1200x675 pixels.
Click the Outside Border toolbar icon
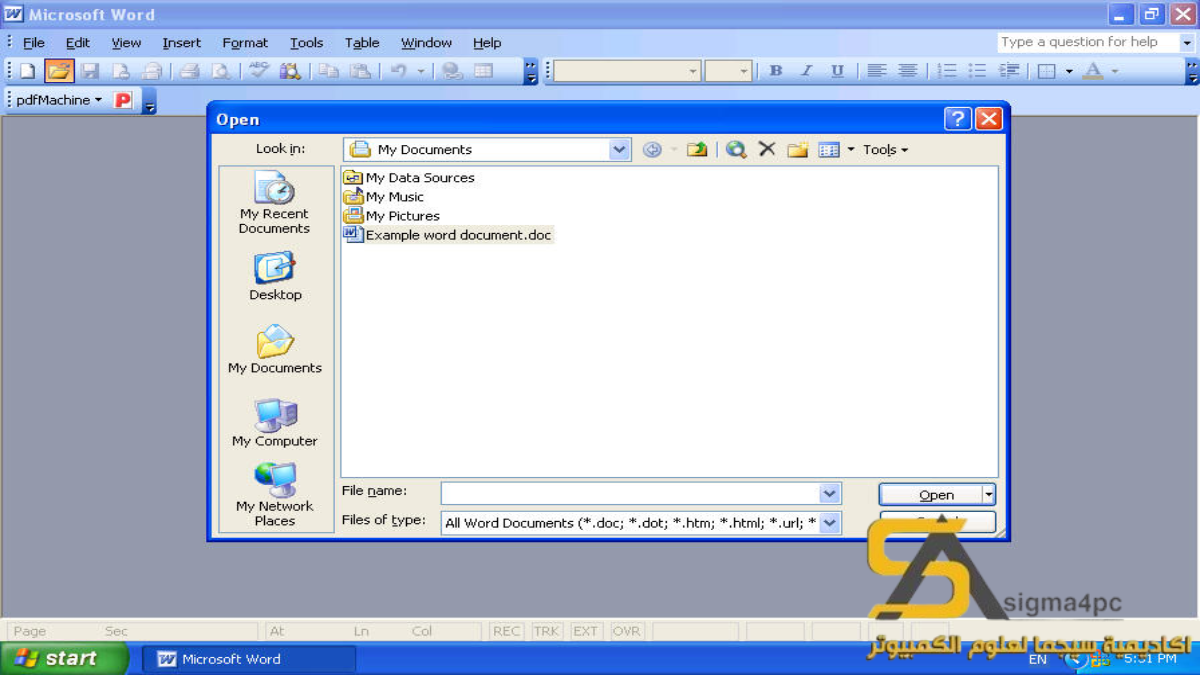coord(1047,71)
